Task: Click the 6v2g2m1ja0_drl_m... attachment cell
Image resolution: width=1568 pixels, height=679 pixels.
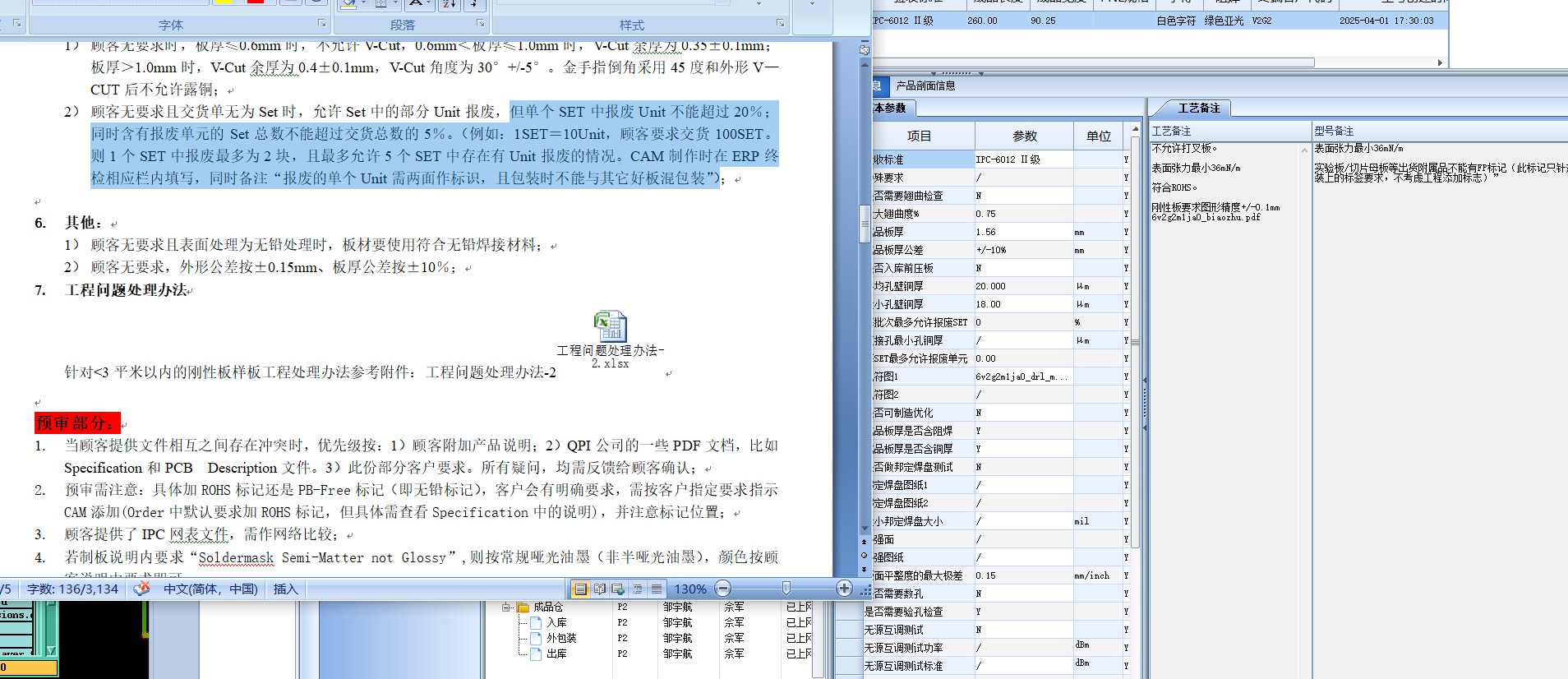Action: (1024, 376)
